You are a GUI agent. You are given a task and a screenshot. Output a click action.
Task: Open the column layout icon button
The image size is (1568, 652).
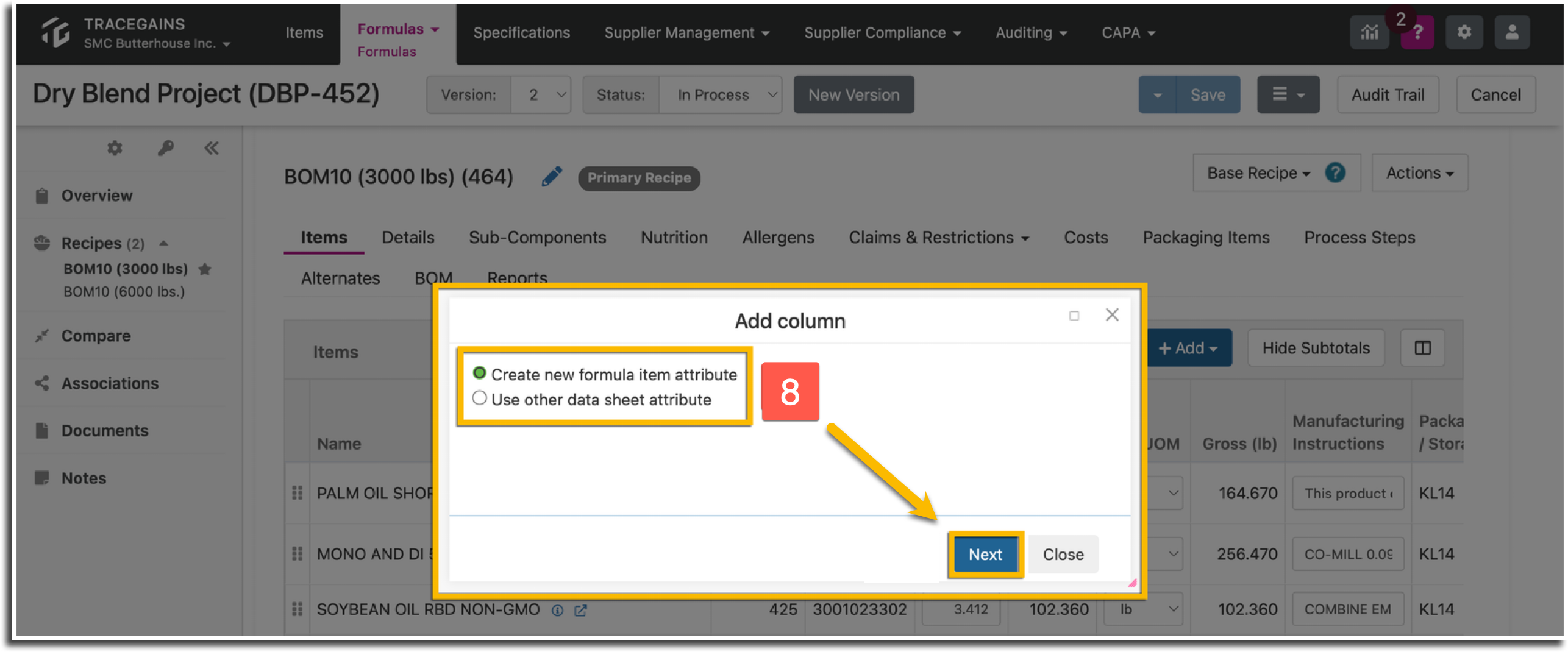[1422, 348]
